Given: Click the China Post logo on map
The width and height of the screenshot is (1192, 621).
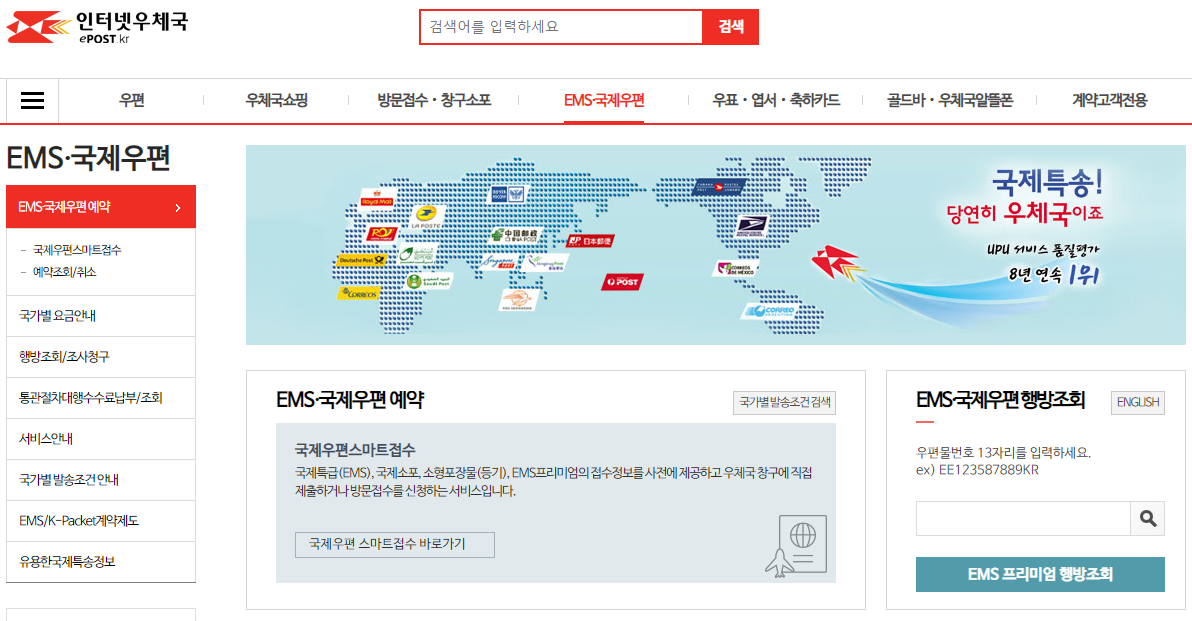Looking at the screenshot, I should (515, 235).
